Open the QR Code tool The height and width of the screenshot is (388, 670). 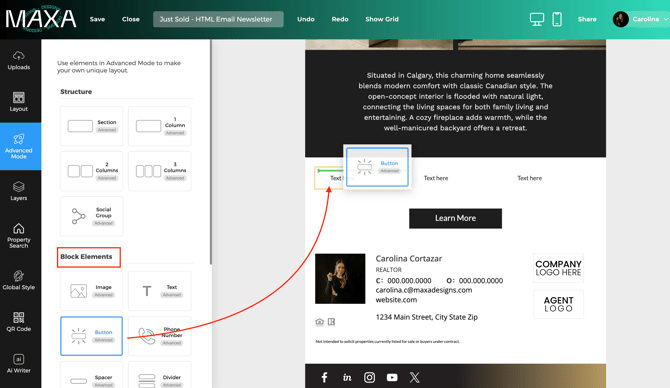point(19,322)
